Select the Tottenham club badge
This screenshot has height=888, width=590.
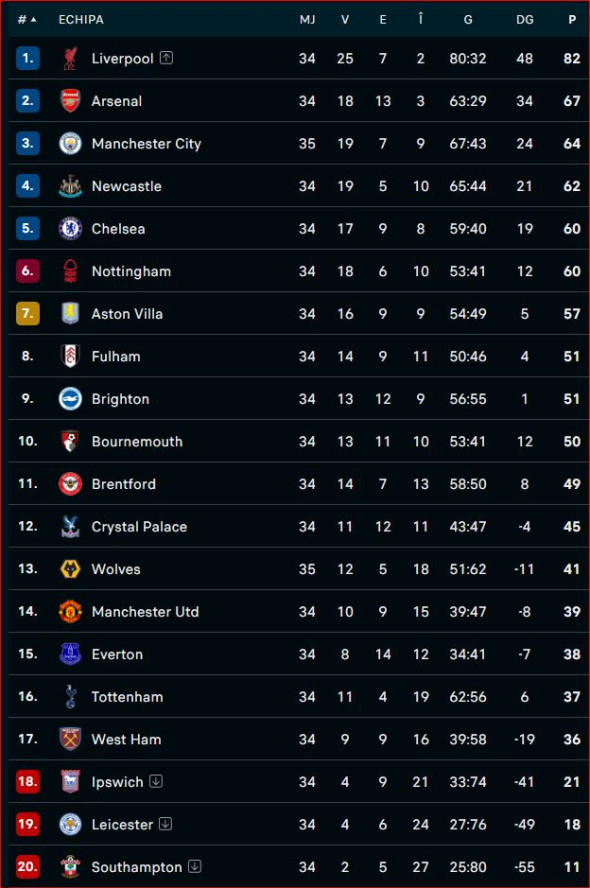pyautogui.click(x=69, y=696)
